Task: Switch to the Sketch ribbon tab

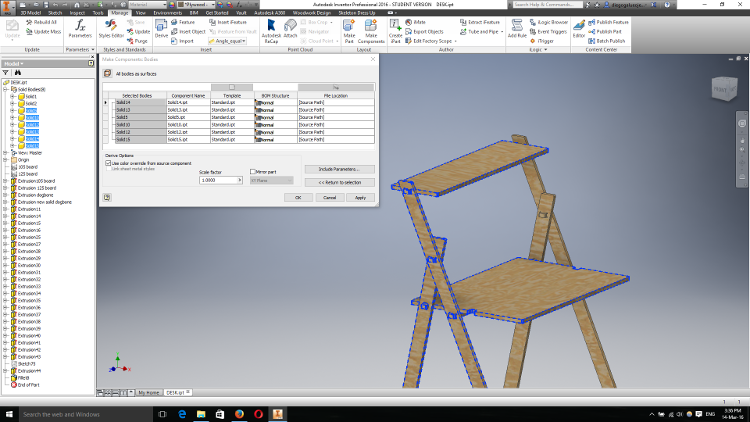Action: click(55, 13)
